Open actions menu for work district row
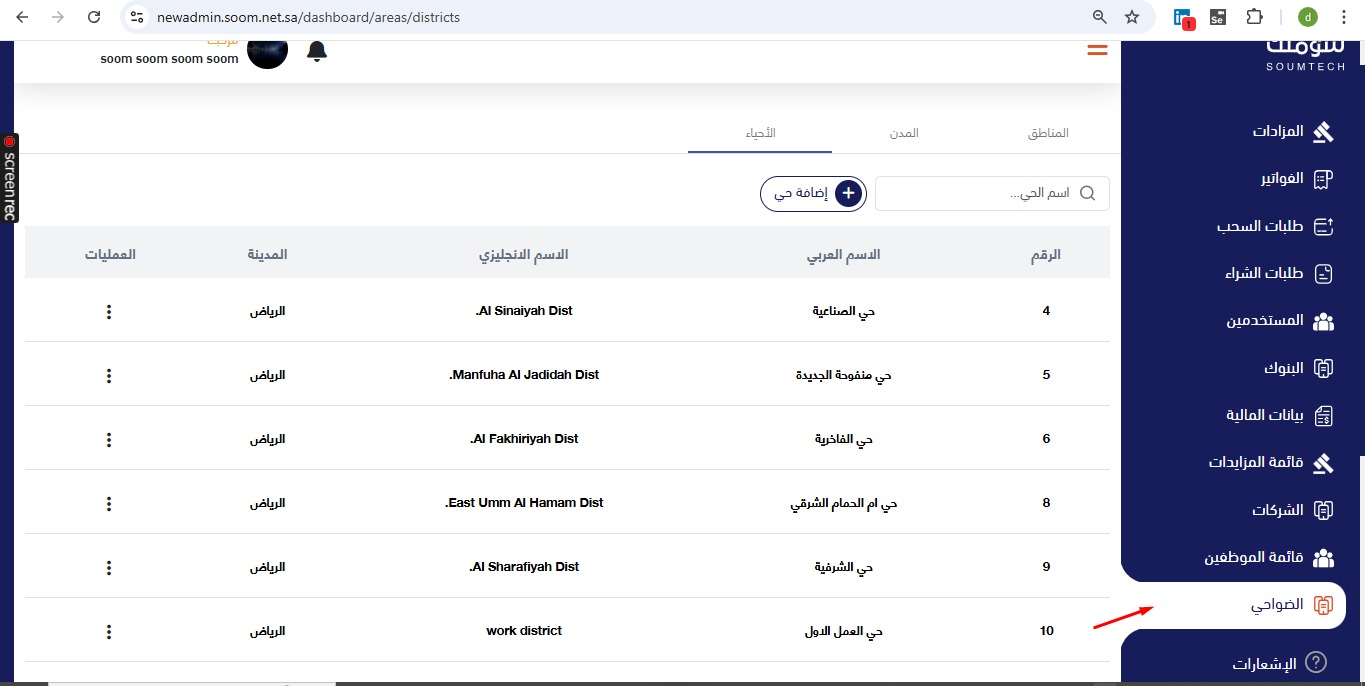 [109, 632]
